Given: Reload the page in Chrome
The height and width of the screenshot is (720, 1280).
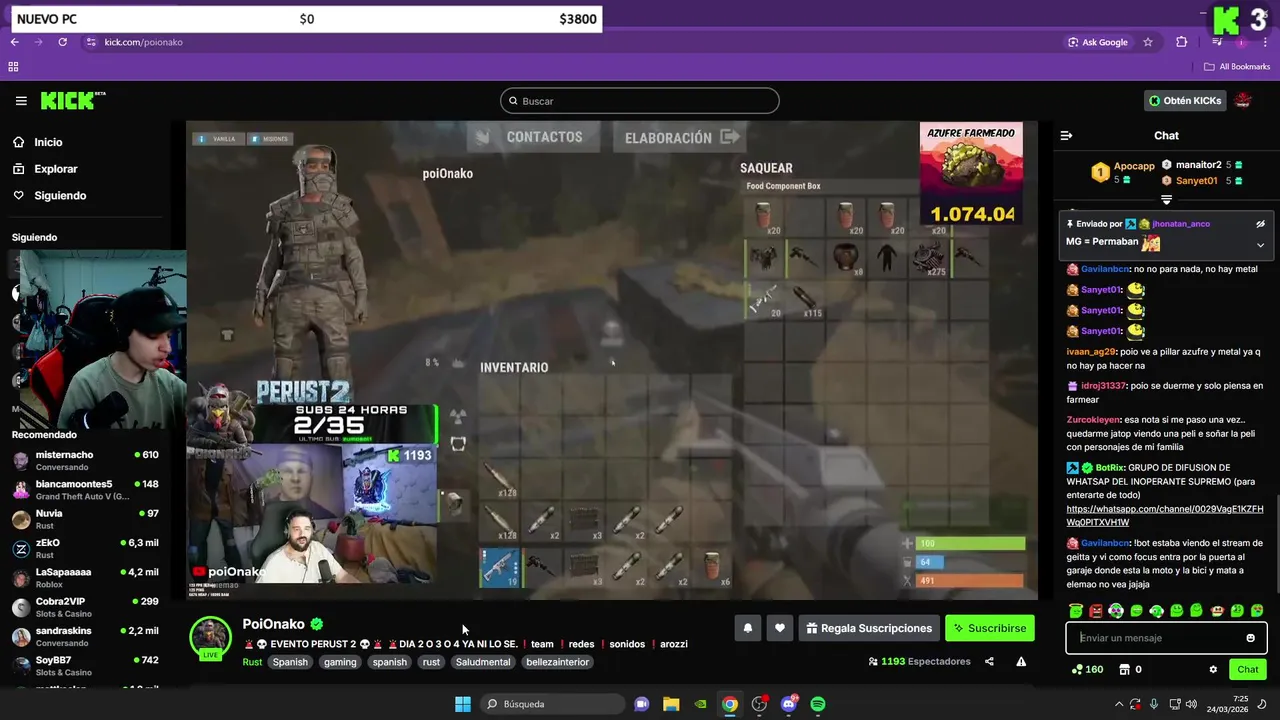Looking at the screenshot, I should [62, 42].
